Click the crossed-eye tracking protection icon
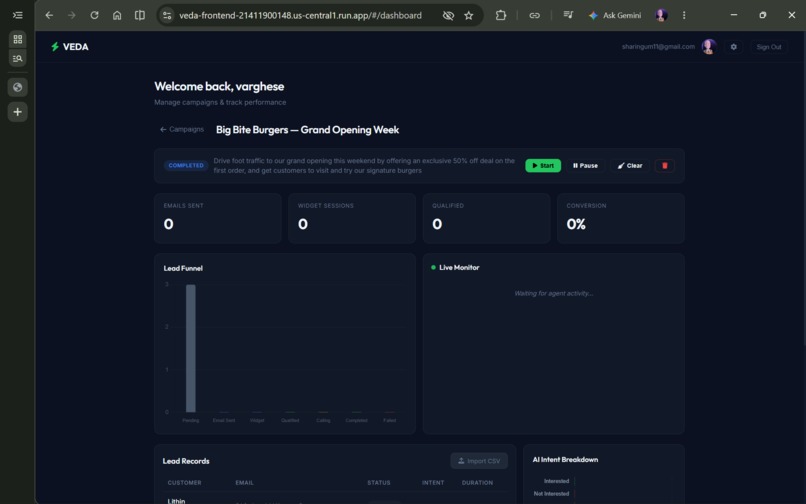This screenshot has width=806, height=504. tap(448, 15)
